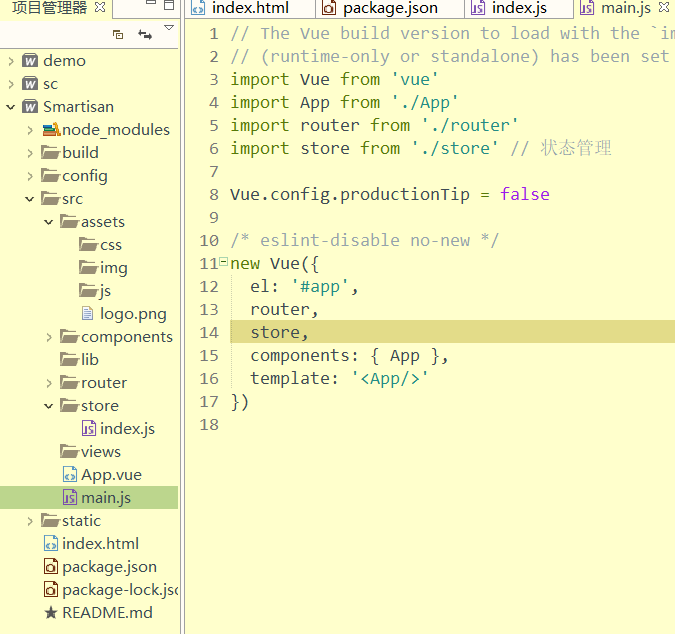Open package-lock.json in the tree

(x=120, y=590)
